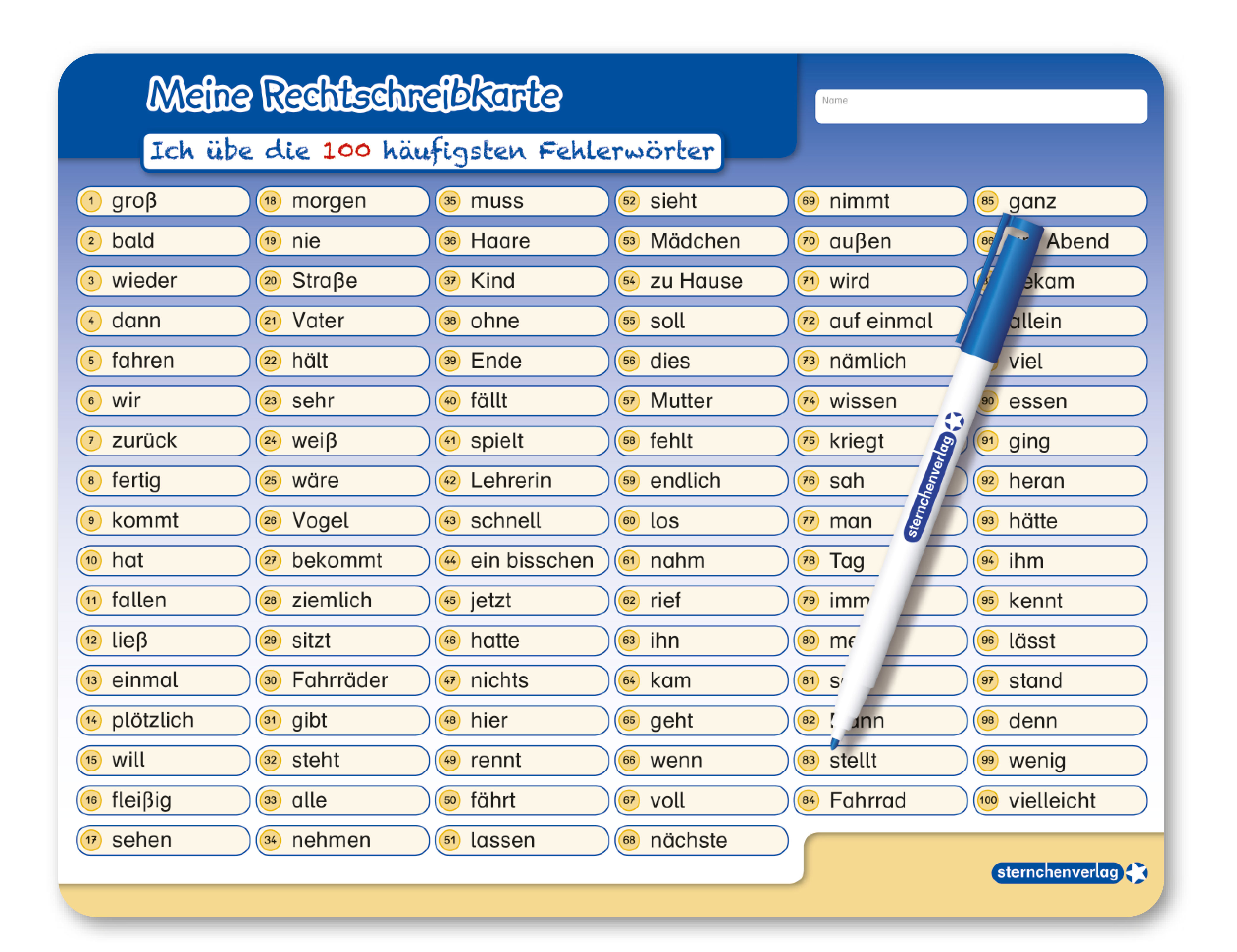Click the word plötzlich
The width and height of the screenshot is (1237, 952).
tap(152, 720)
